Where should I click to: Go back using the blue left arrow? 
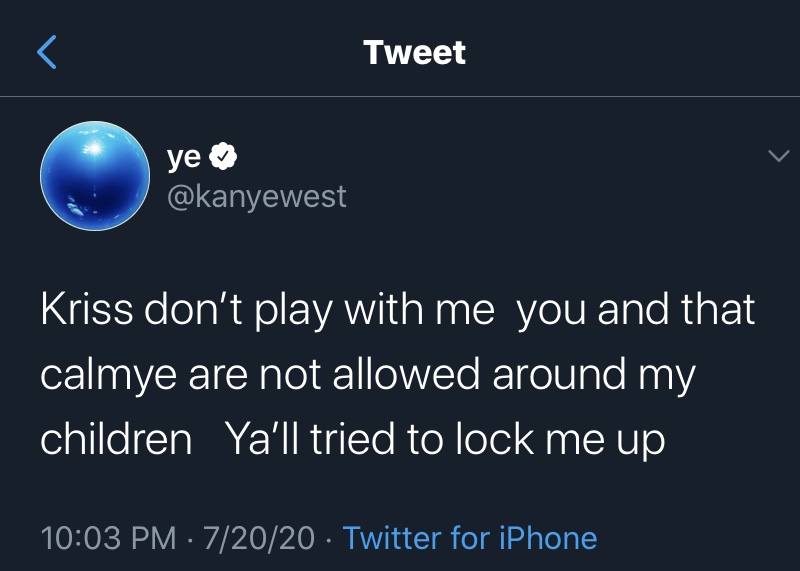pyautogui.click(x=46, y=52)
